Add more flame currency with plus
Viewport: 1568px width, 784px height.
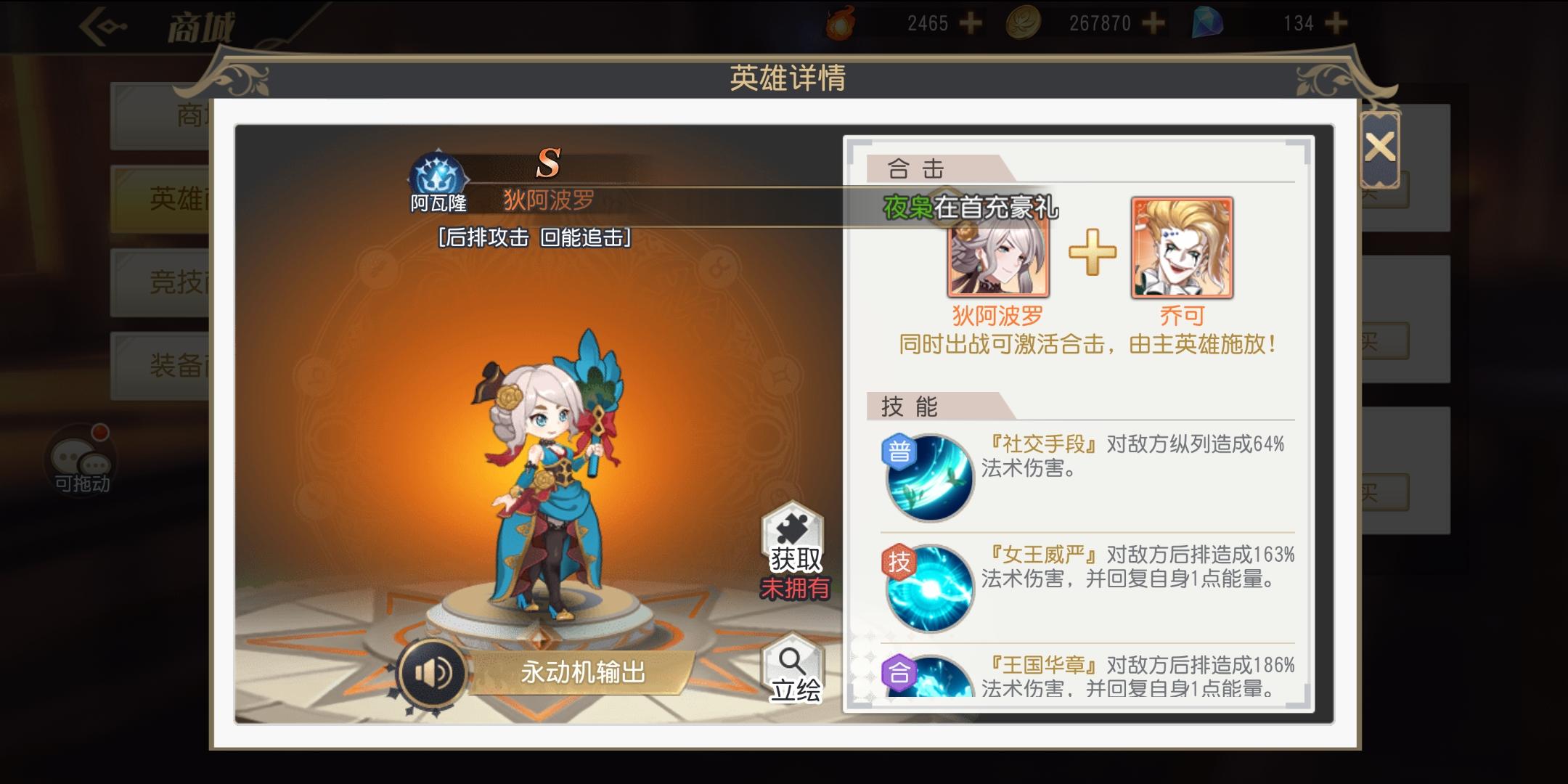pyautogui.click(x=971, y=23)
